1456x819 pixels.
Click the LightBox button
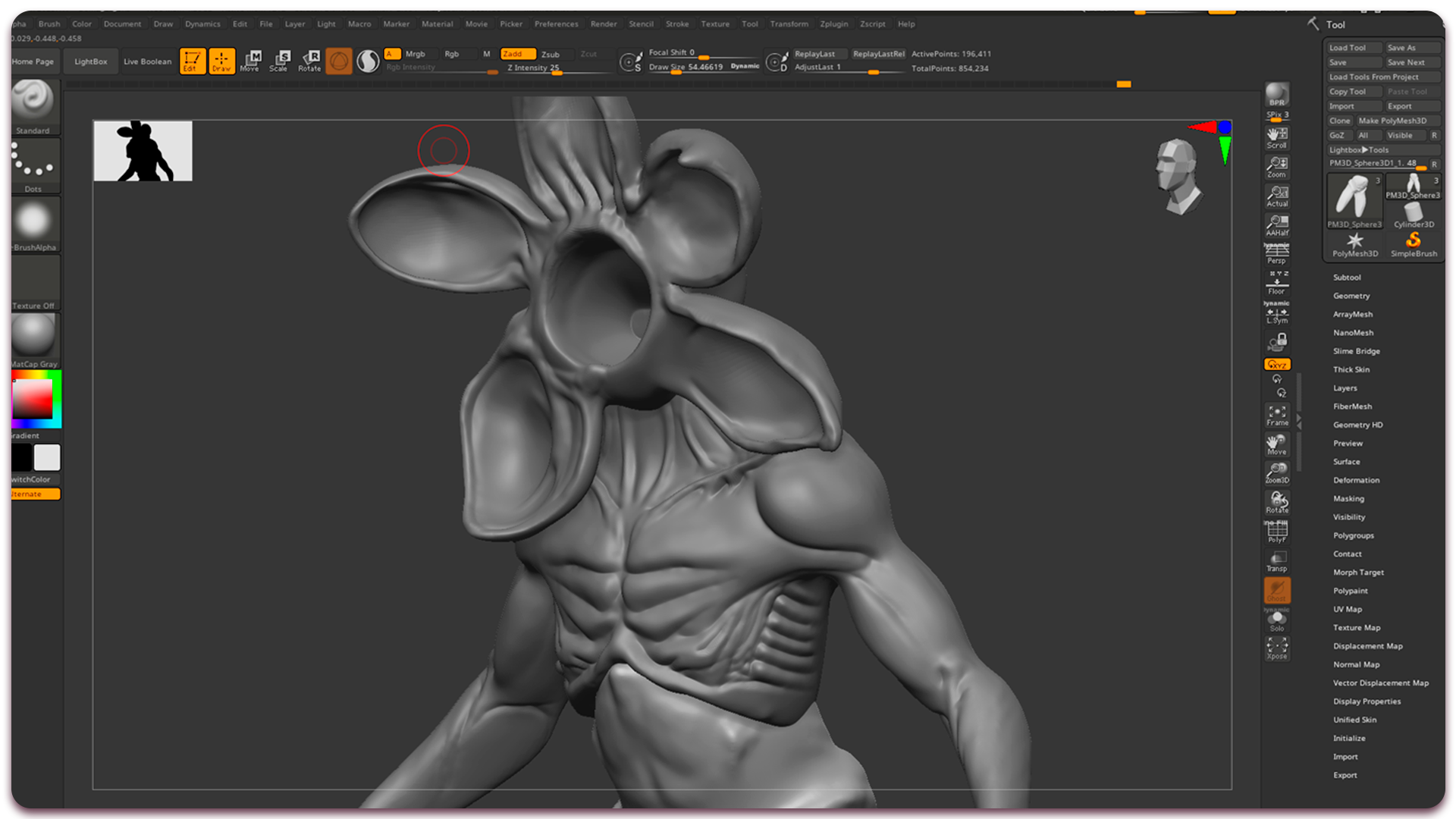(x=91, y=61)
